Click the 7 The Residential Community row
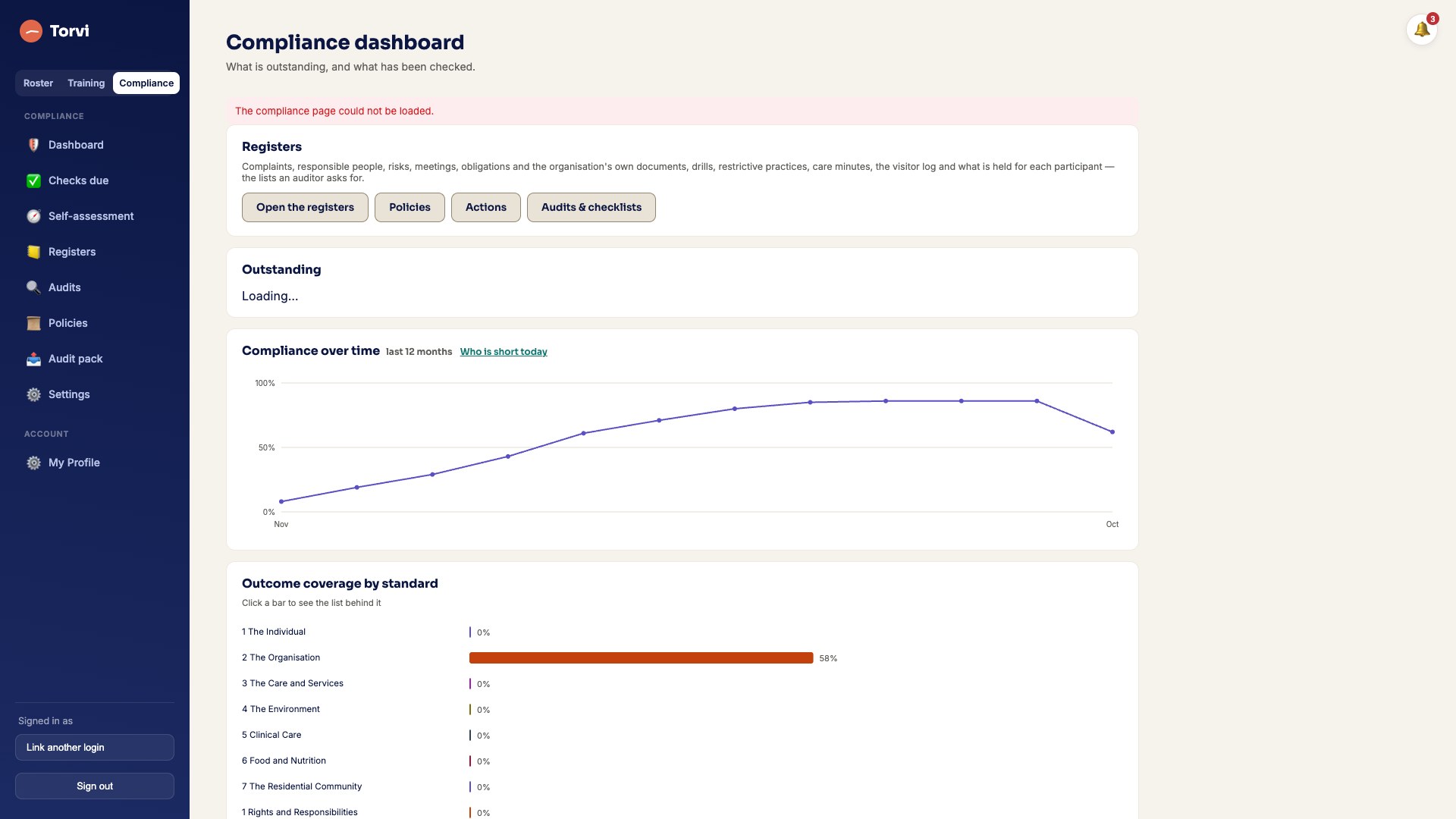The width and height of the screenshot is (1456, 819). (682, 786)
